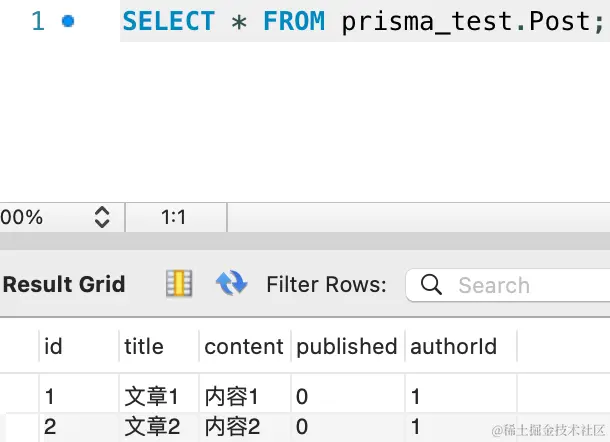Click the published column header
Image resolution: width=610 pixels, height=442 pixels.
348,346
